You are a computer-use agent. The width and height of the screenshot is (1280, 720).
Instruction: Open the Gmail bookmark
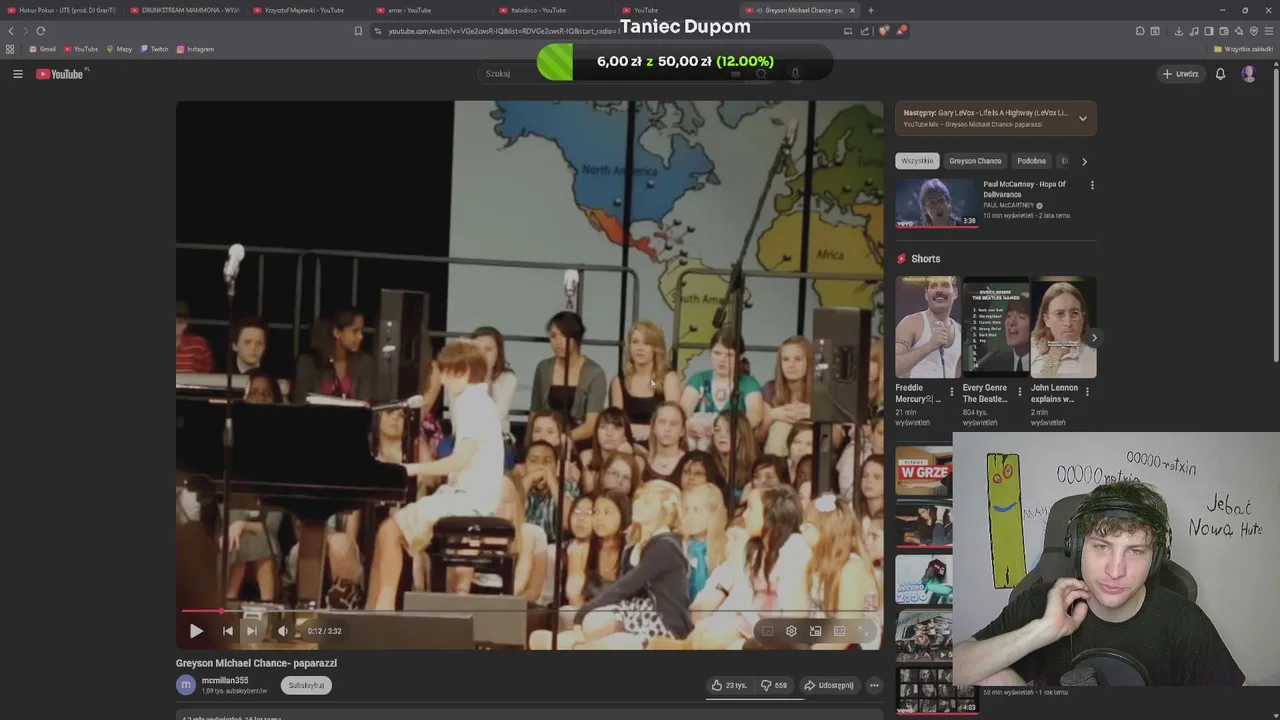point(42,49)
